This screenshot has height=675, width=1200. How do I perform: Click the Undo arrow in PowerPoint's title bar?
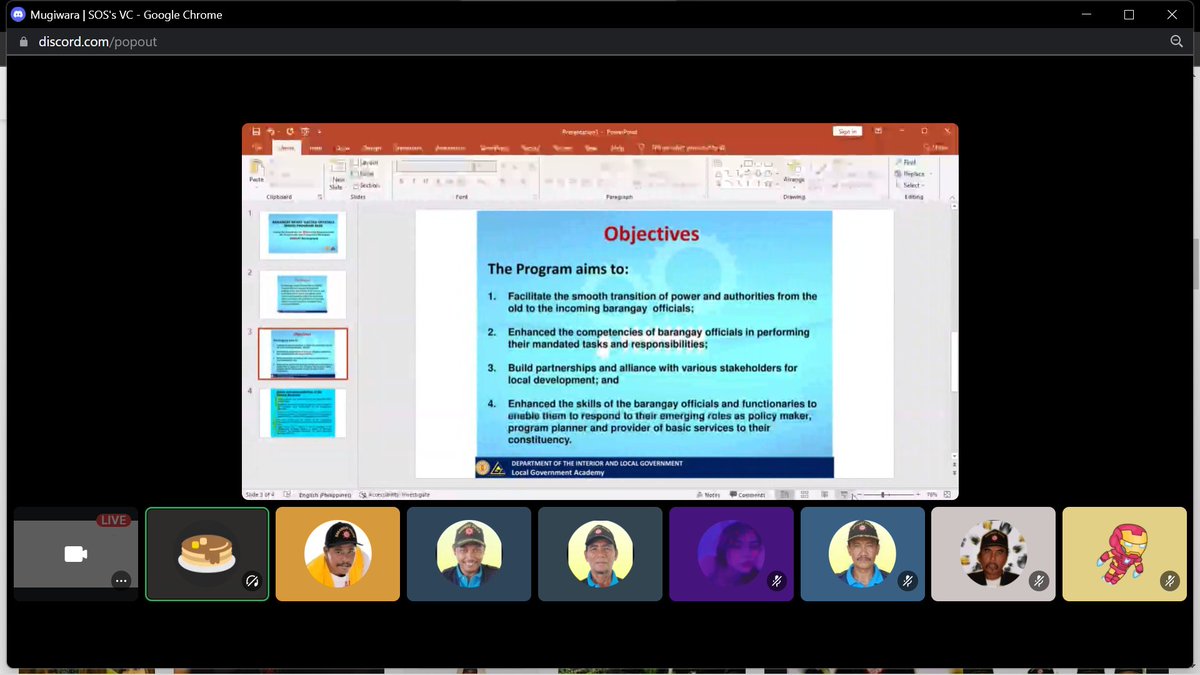tap(270, 131)
